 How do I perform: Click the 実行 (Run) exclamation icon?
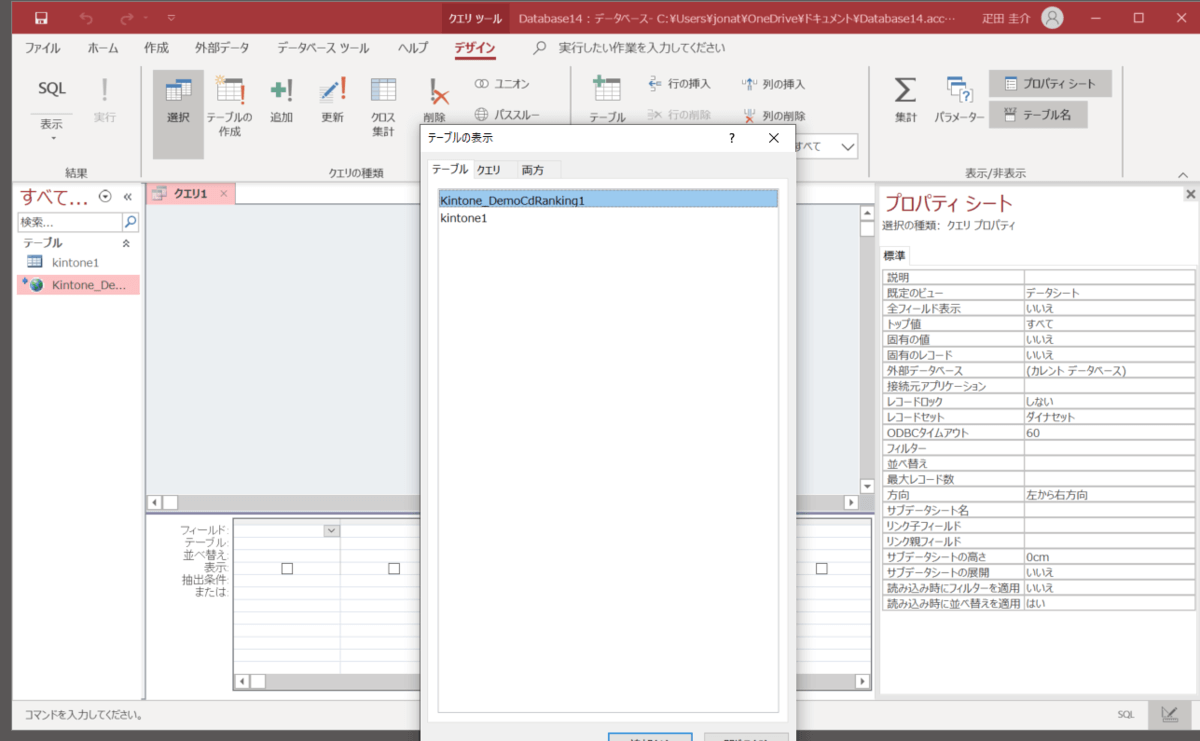pos(104,90)
